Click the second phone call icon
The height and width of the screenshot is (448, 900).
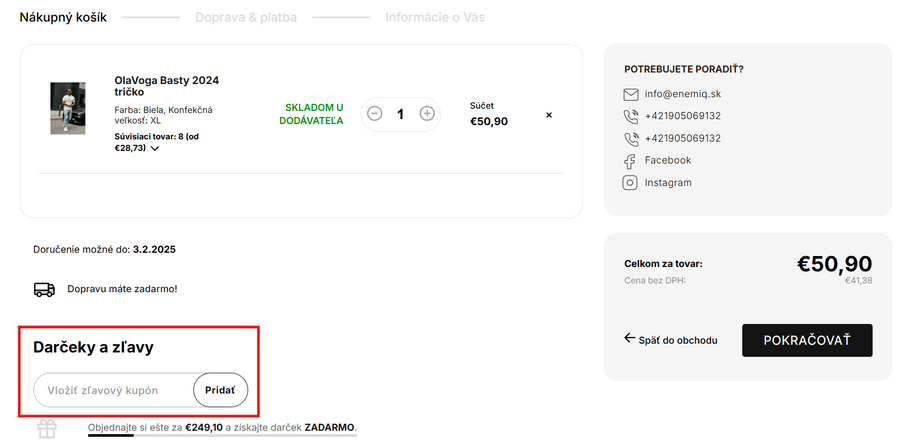click(x=631, y=139)
